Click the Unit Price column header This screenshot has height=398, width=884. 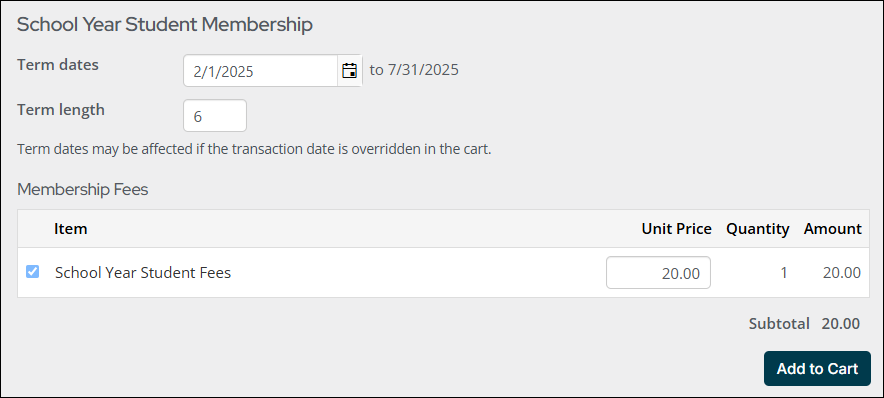click(677, 229)
